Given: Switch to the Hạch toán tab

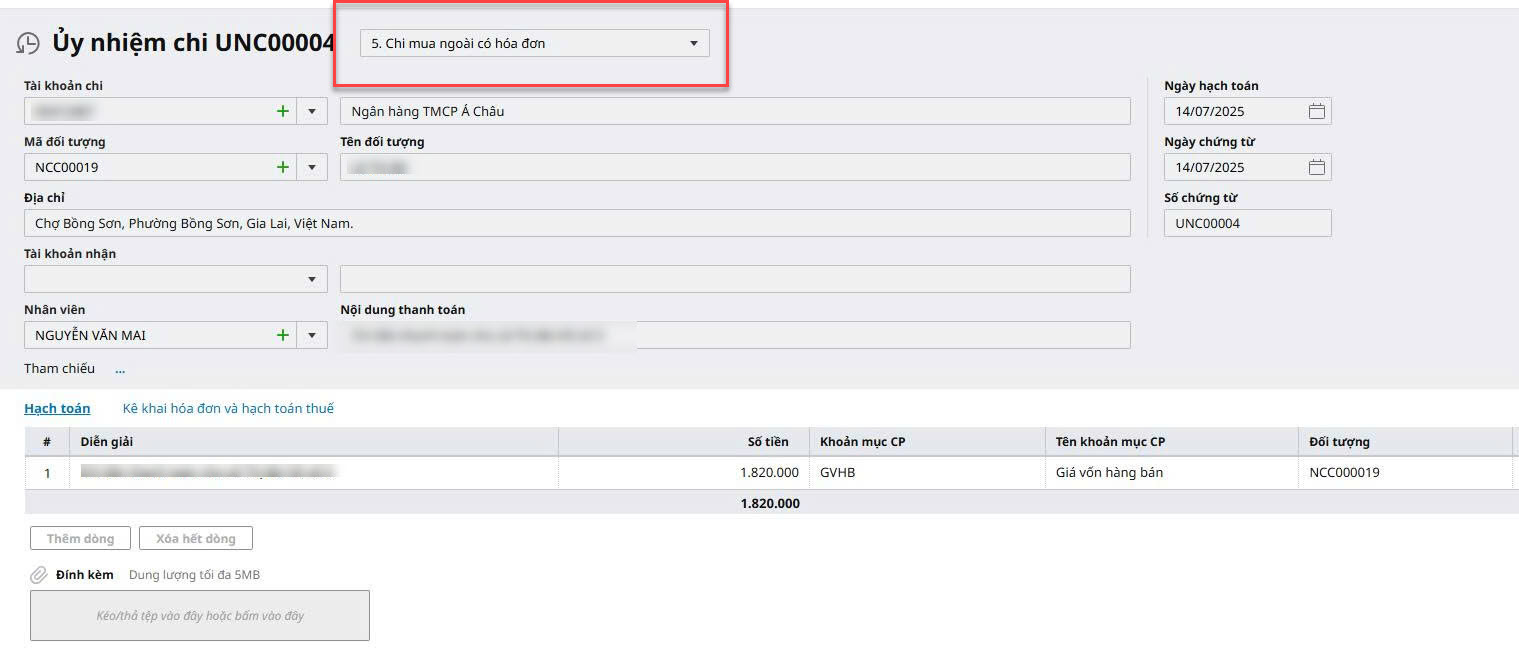Looking at the screenshot, I should (57, 408).
